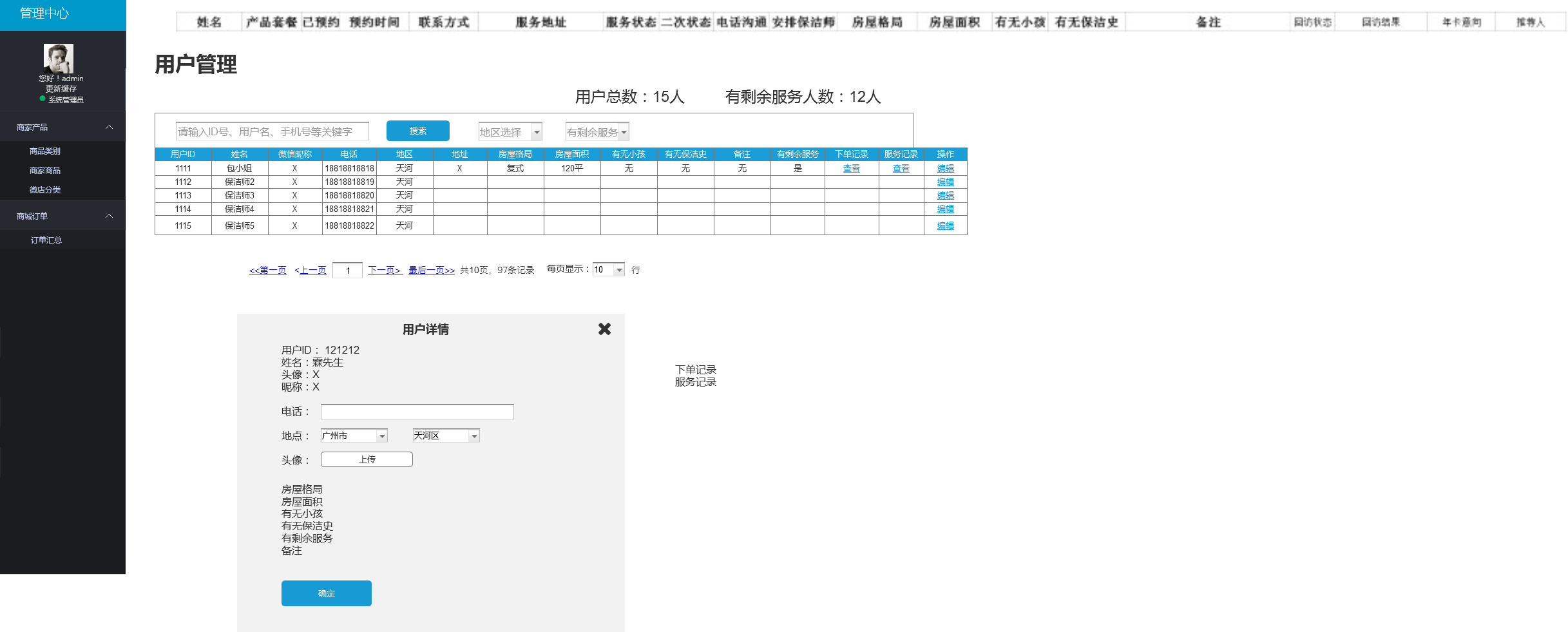Open 微店分类 in the sidebar
The height and width of the screenshot is (632, 1568).
pyautogui.click(x=45, y=190)
